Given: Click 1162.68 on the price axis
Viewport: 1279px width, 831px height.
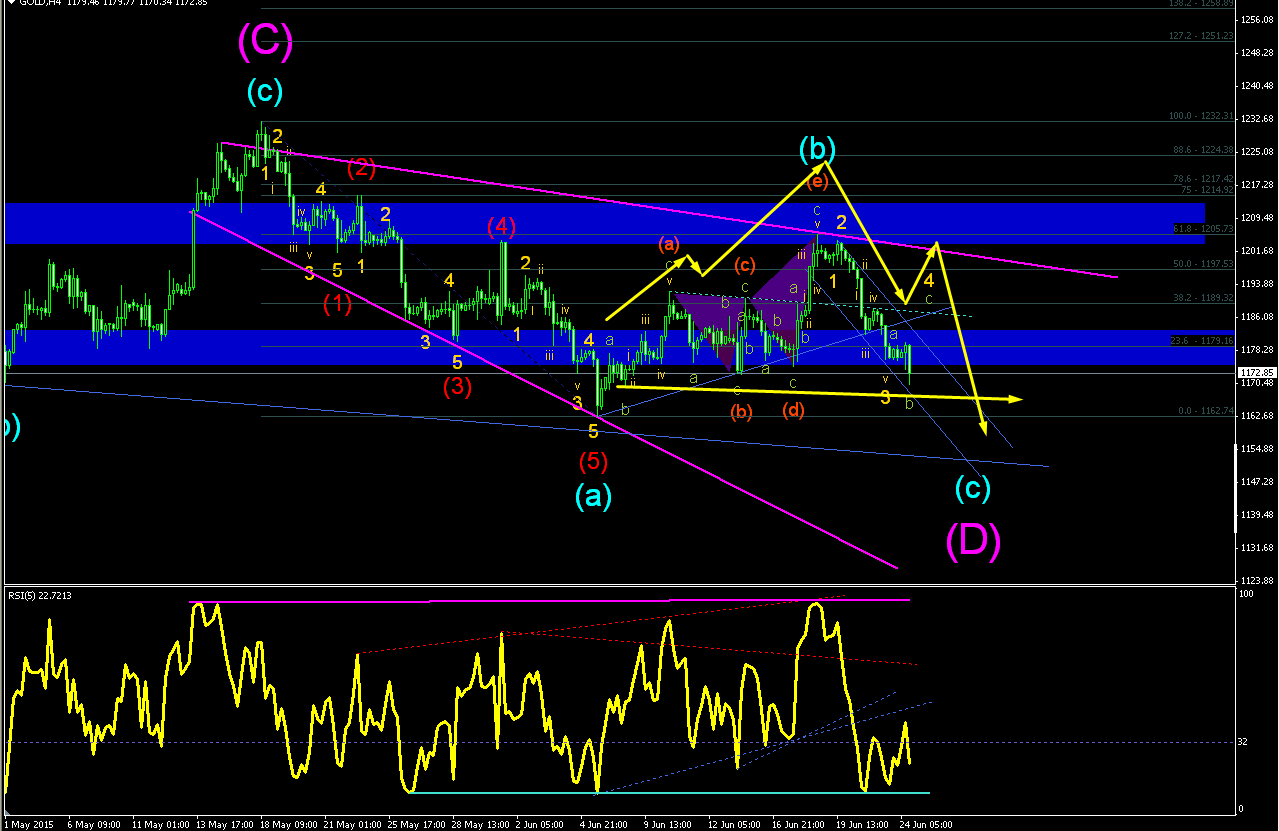Looking at the screenshot, I should 1257,416.
